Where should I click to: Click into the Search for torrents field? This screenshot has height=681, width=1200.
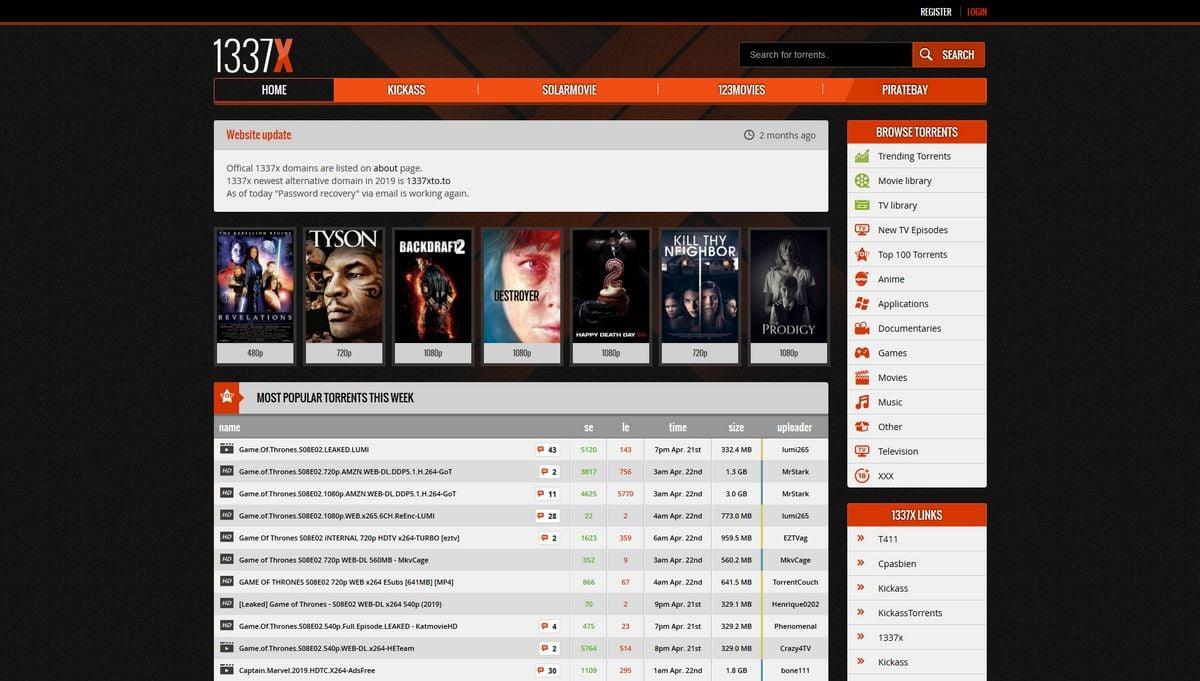[826, 55]
